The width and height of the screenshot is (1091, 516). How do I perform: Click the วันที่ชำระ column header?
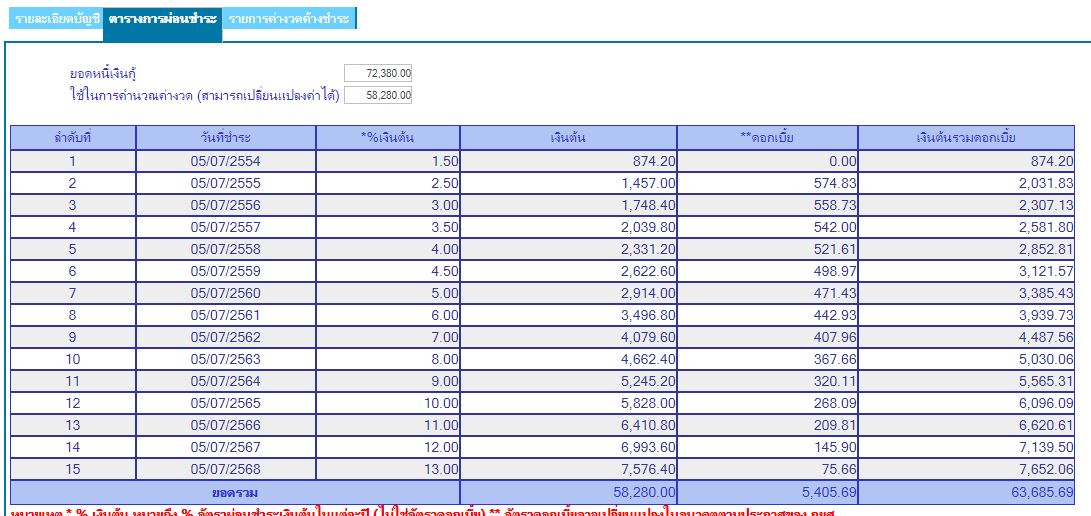pyautogui.click(x=225, y=138)
